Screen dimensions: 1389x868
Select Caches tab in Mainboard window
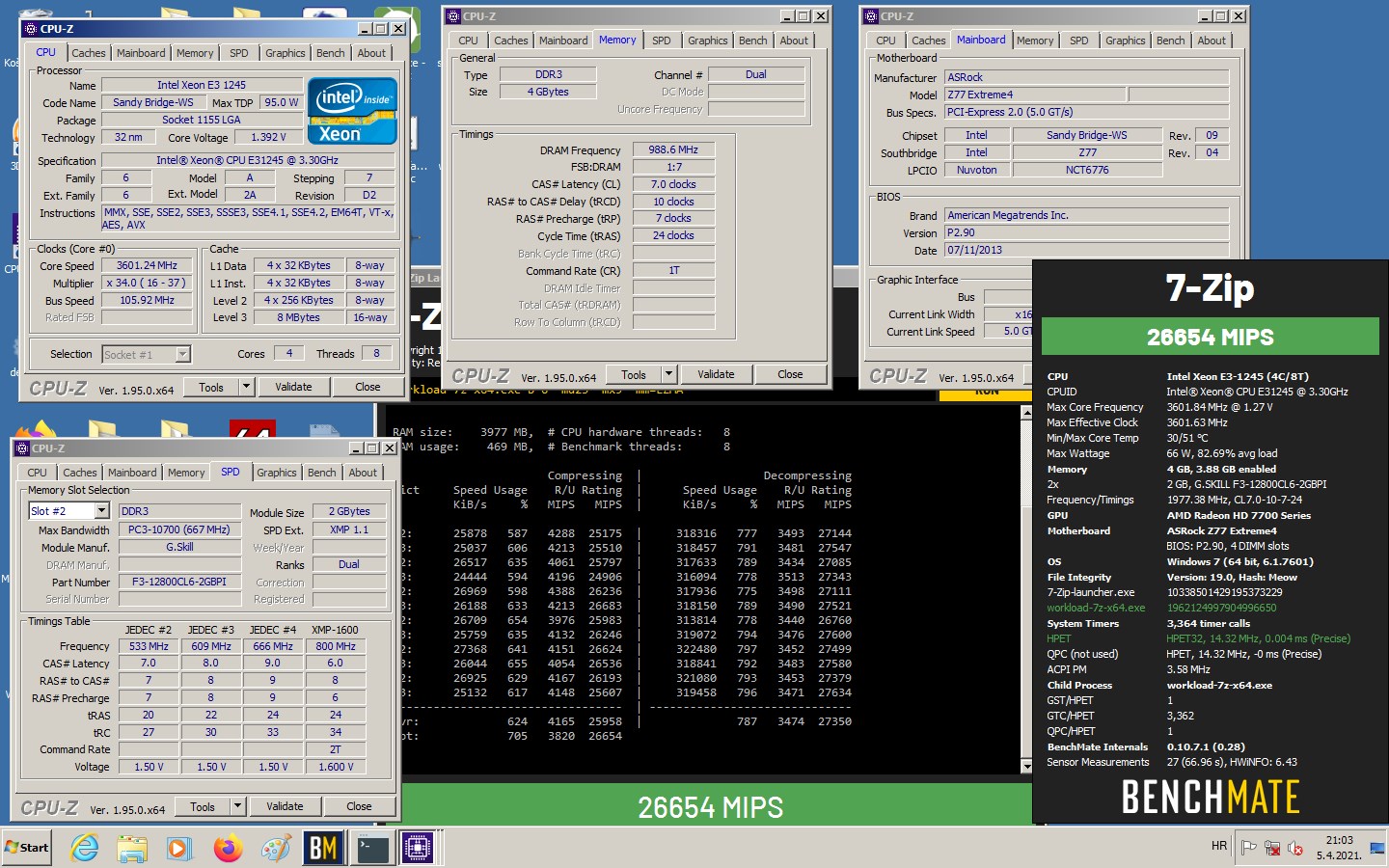pos(929,41)
